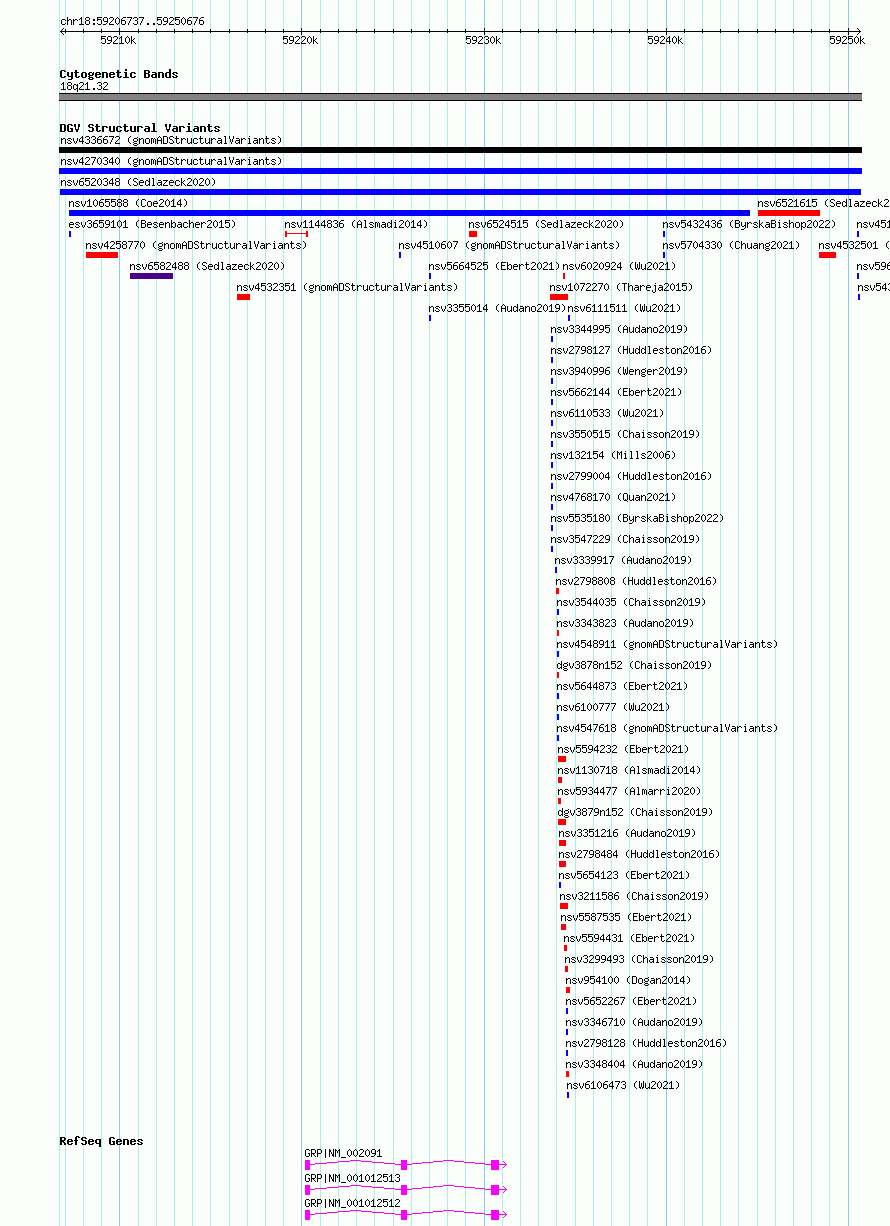Screen dimensions: 890x1226
Task: Open variant nsv5664525 (Ebert2021)
Action: 494,266
